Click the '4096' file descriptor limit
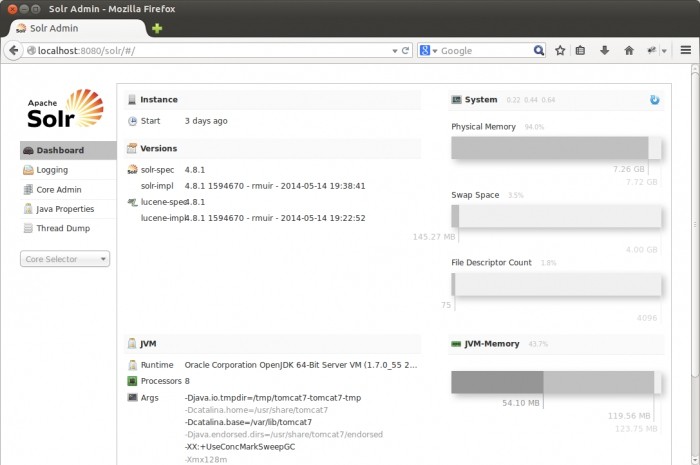The height and width of the screenshot is (465, 700). 647,318
